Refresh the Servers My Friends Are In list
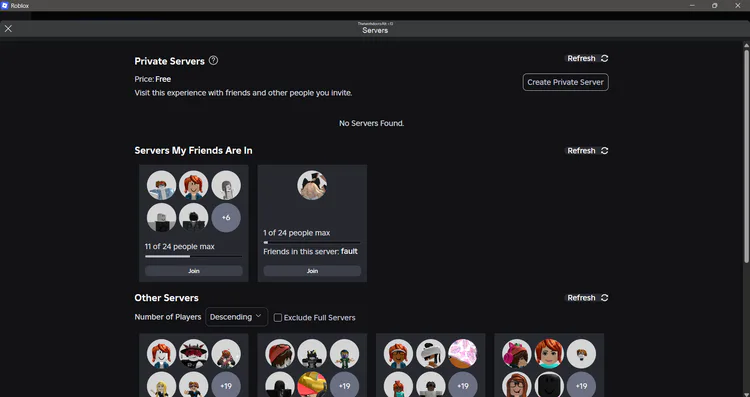 pos(587,151)
